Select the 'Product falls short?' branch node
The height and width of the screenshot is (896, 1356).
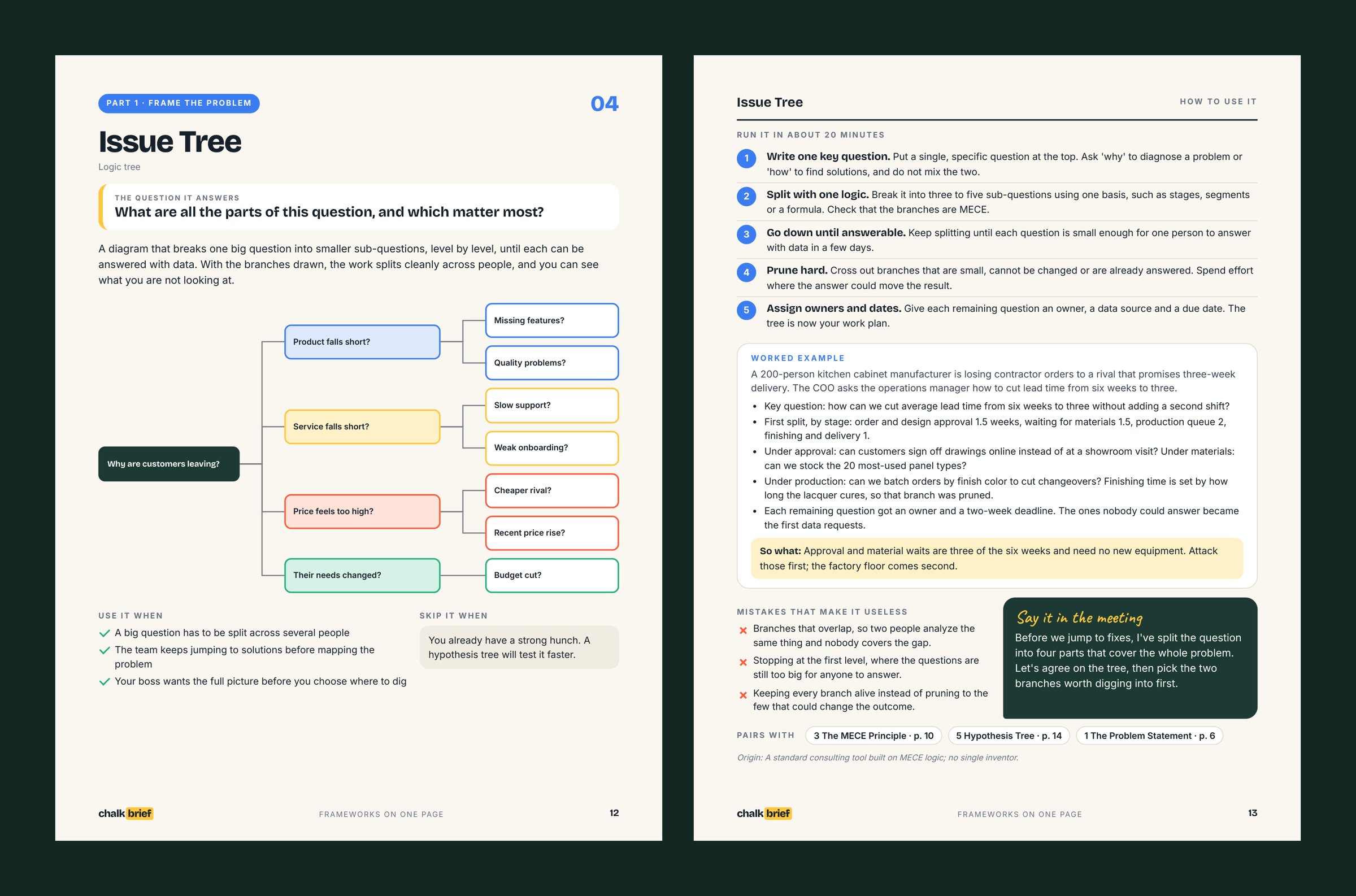coord(362,342)
